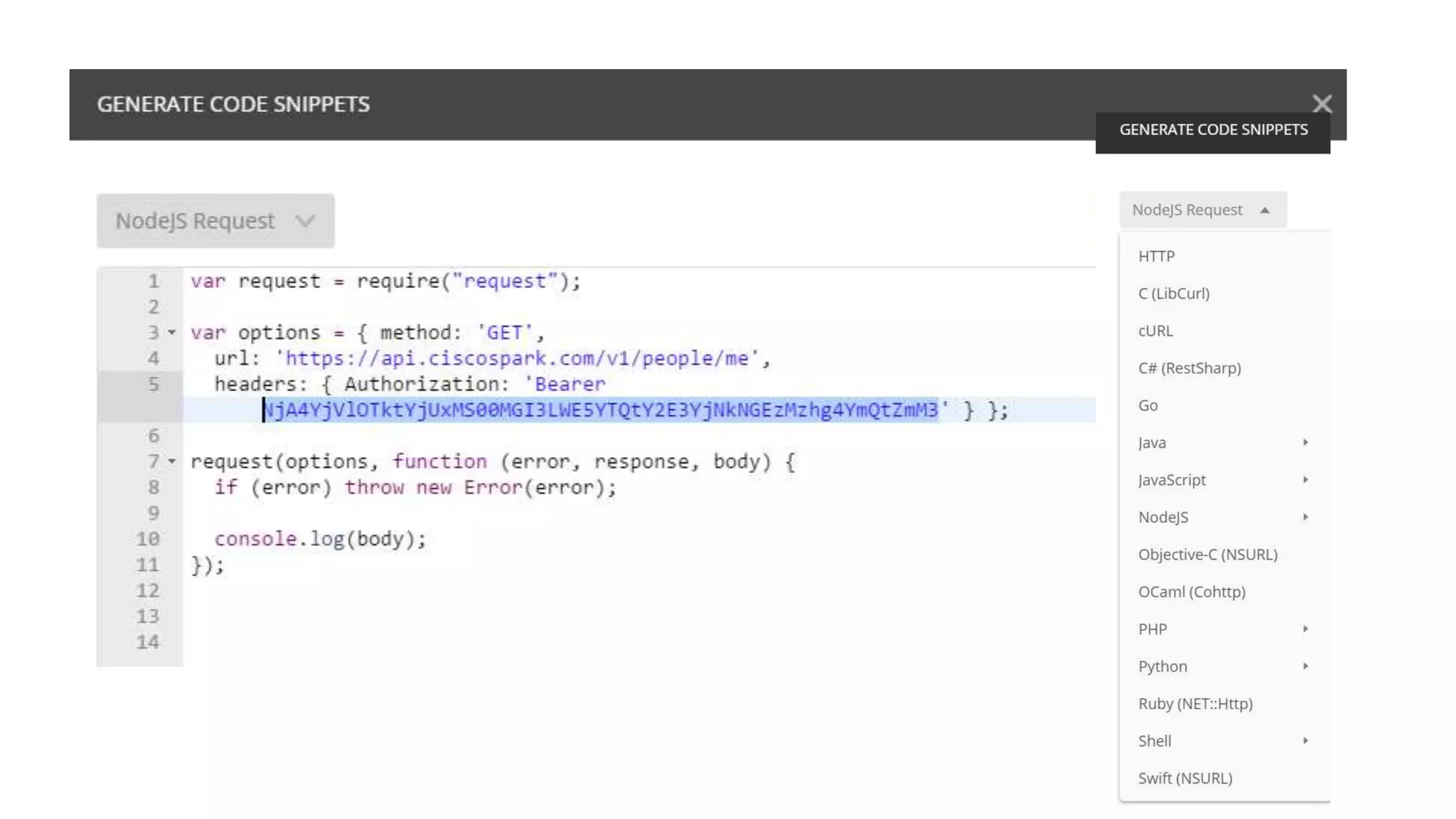Viewport: 1456px width, 819px height.
Task: Fold the request callback at line 7
Action: click(x=171, y=461)
